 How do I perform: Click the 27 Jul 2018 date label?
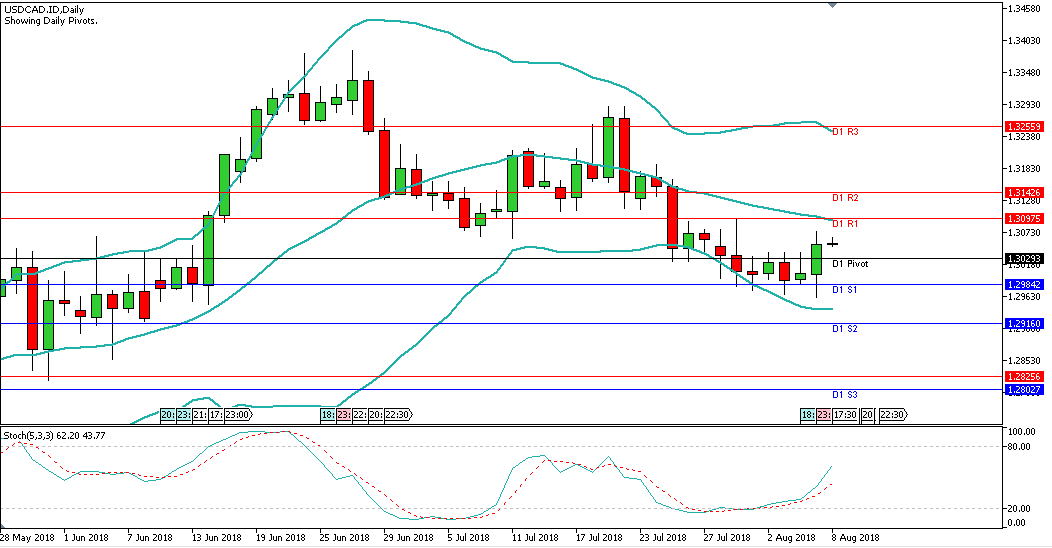[727, 537]
